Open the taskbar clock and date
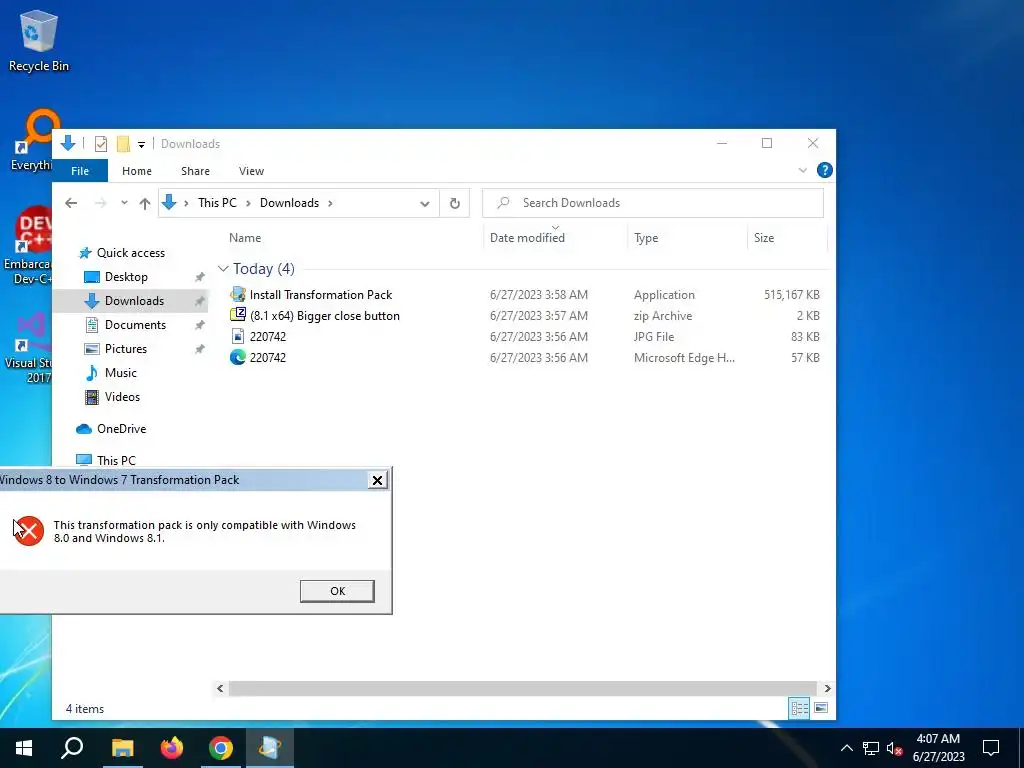Screen dimensions: 1024x768 tap(938, 748)
